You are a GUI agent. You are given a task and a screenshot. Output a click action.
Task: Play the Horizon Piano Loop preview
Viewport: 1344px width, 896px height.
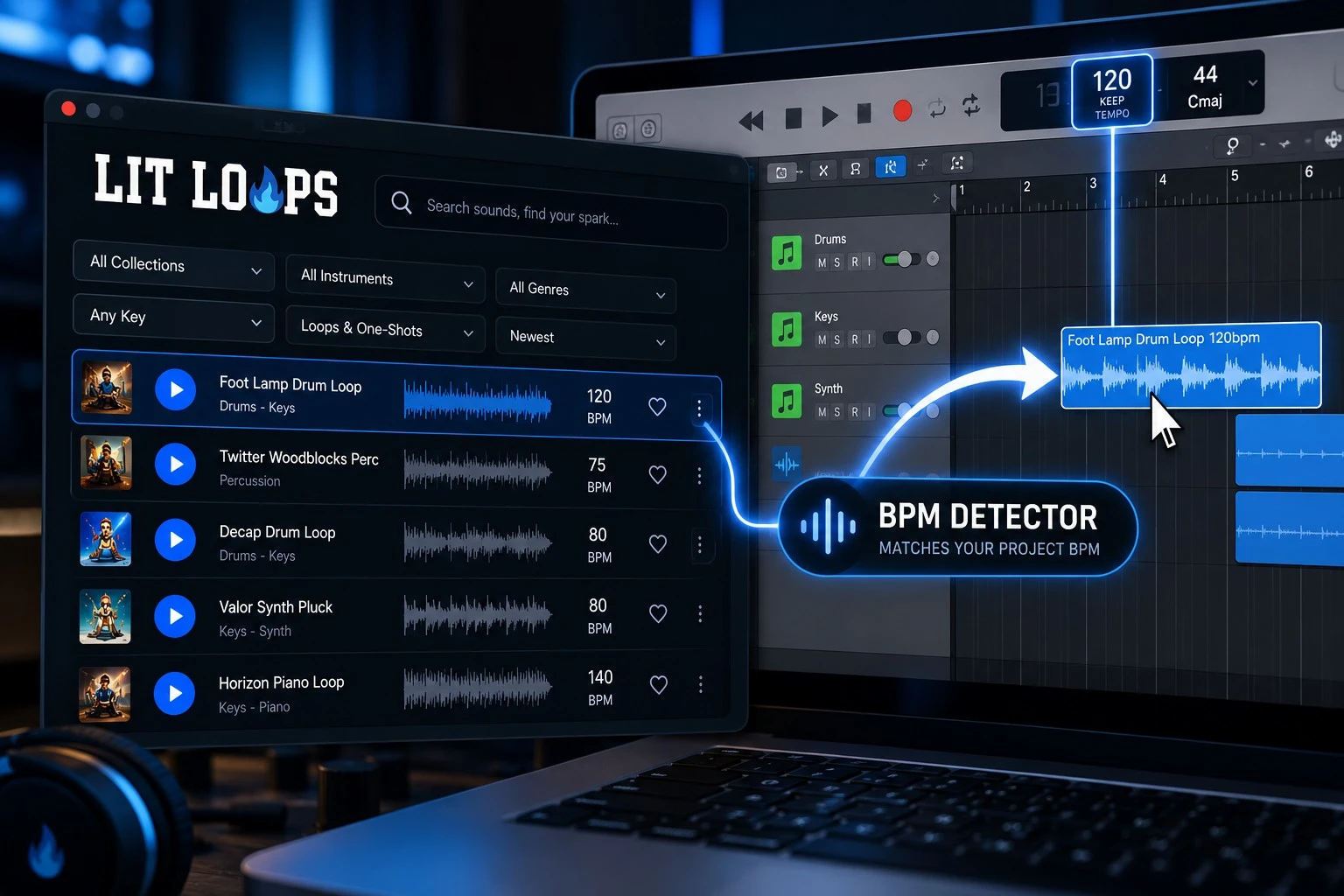coord(175,693)
